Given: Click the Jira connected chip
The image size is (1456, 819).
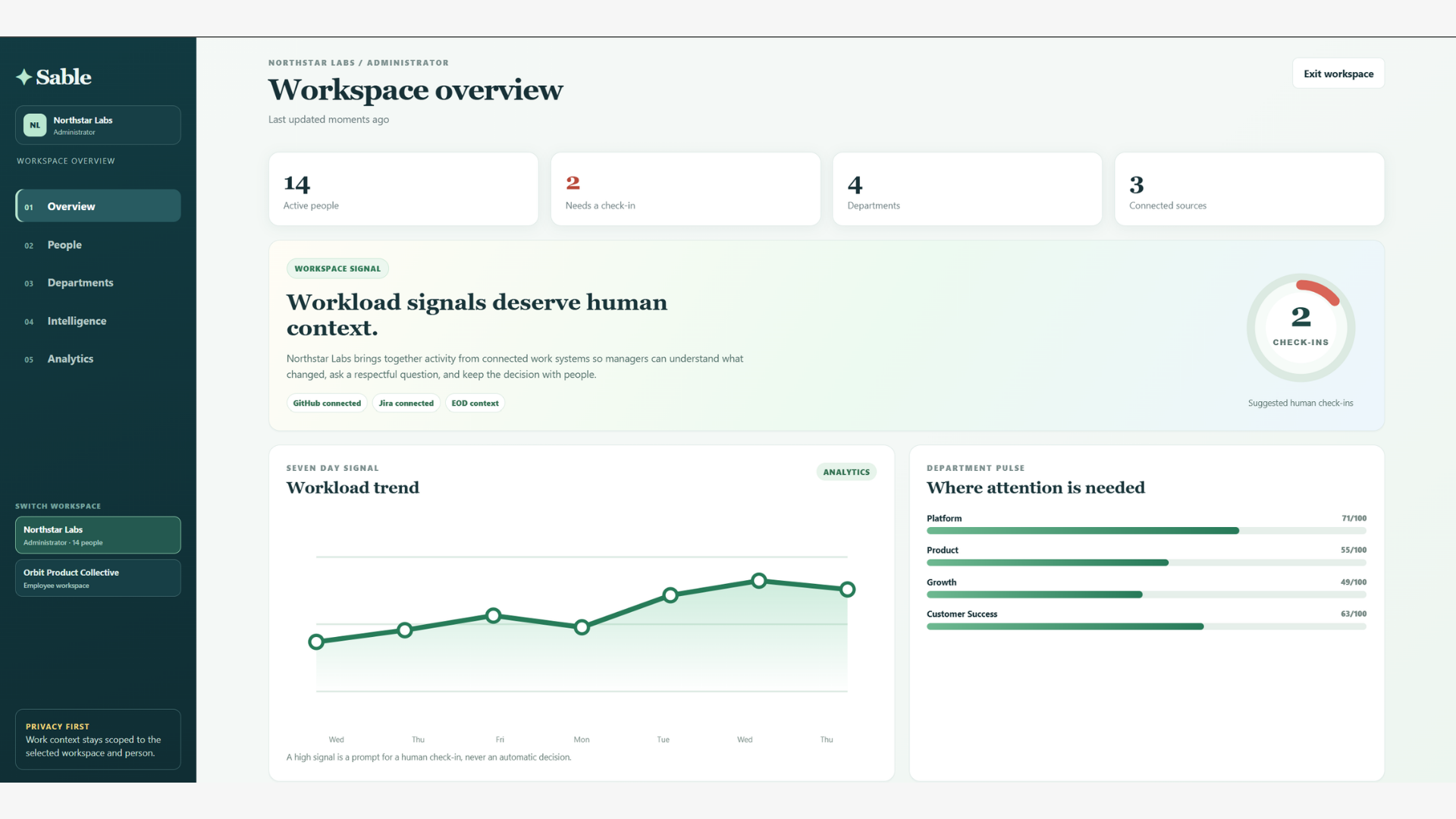Looking at the screenshot, I should tap(406, 403).
